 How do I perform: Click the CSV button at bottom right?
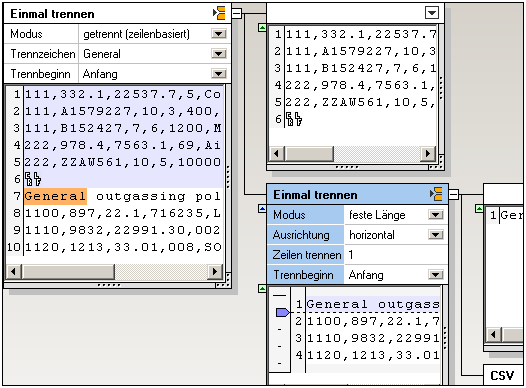(502, 376)
